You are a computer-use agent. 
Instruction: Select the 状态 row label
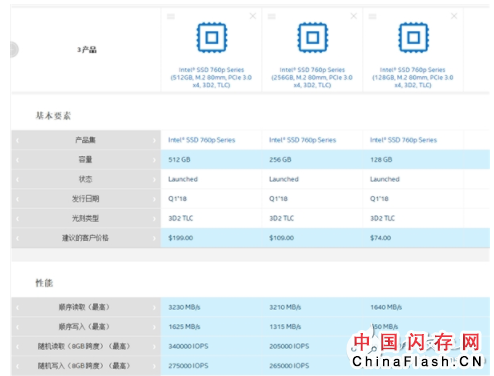click(85, 179)
